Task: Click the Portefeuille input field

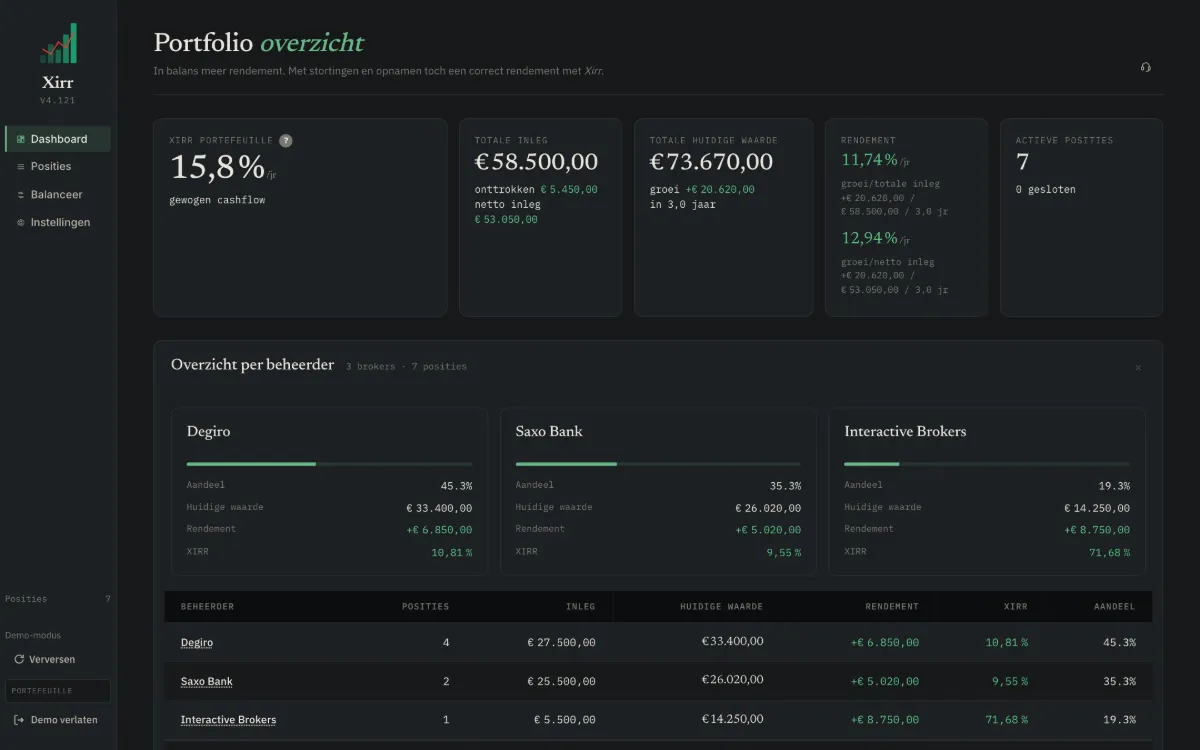Action: (58, 691)
